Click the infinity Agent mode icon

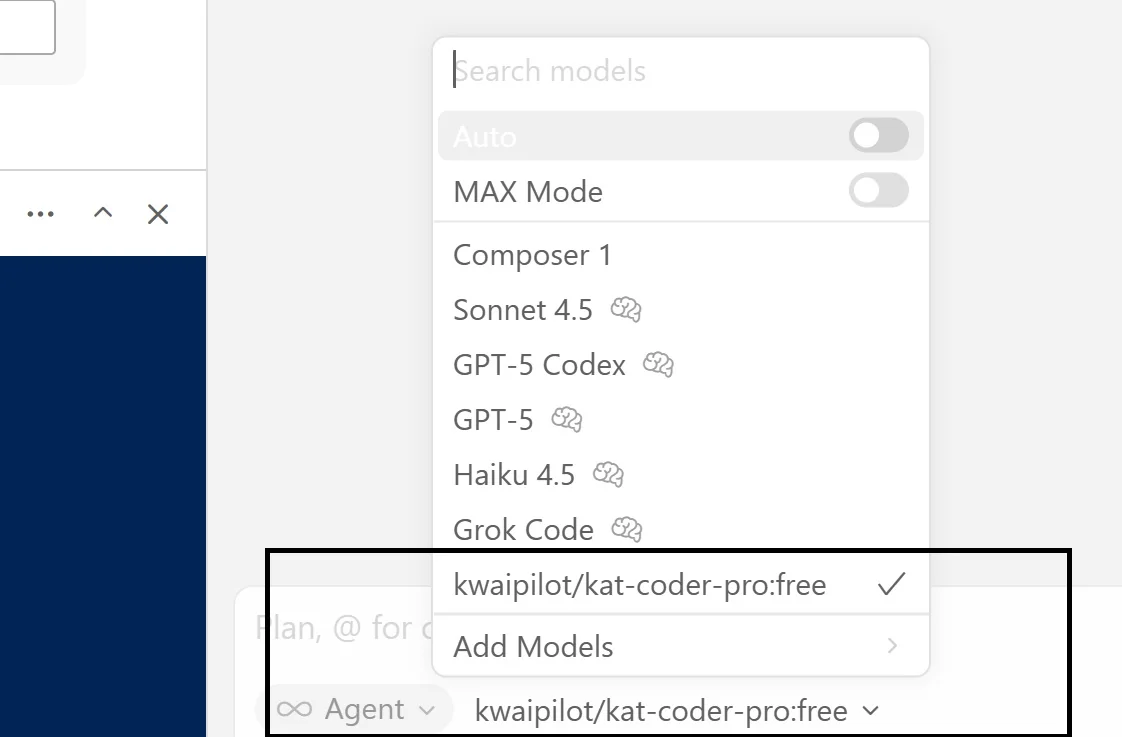294,710
